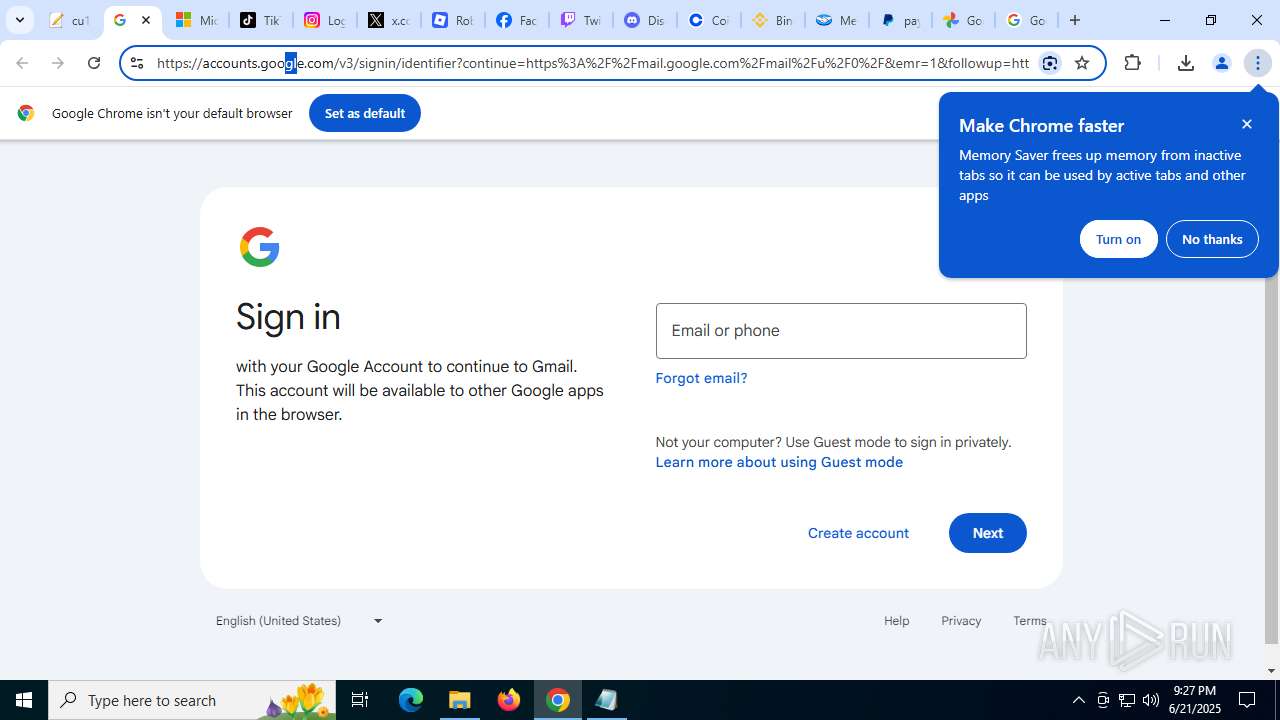The height and width of the screenshot is (720, 1280).
Task: Open the Windows Start menu
Action: [x=24, y=700]
